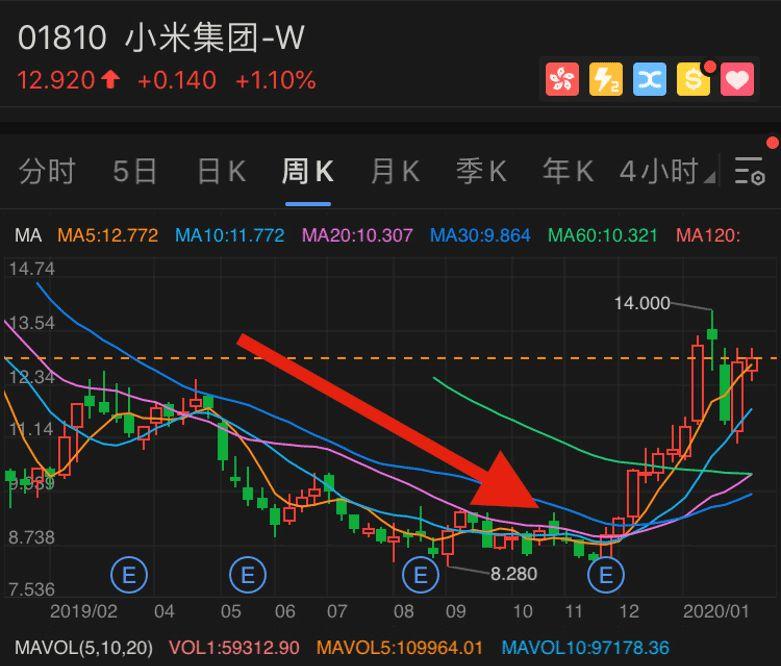Click the 8.280 low price label
Image resolution: width=781 pixels, height=666 pixels.
pos(514,574)
